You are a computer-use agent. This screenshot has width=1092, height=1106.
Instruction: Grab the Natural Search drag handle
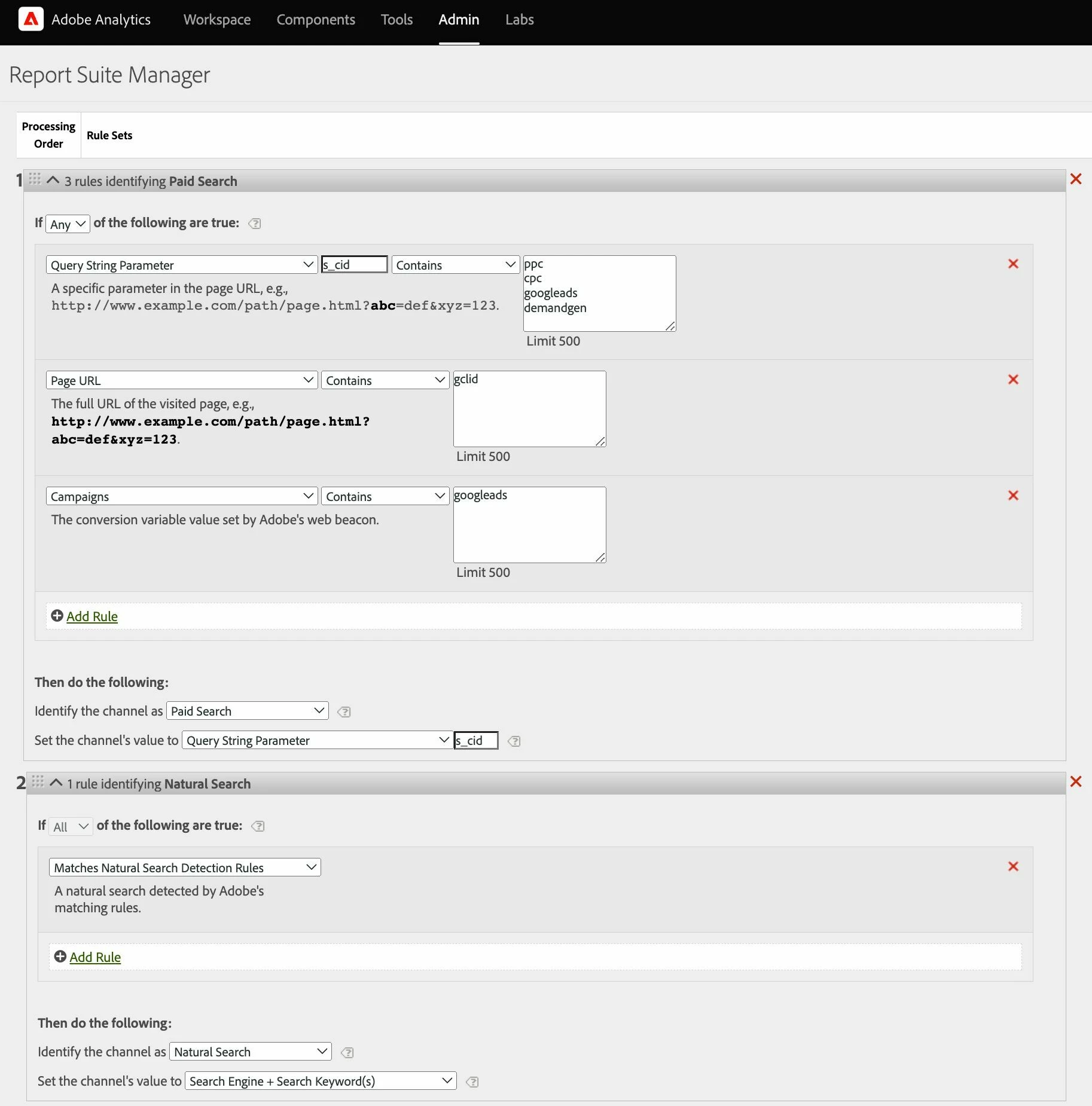pos(38,781)
